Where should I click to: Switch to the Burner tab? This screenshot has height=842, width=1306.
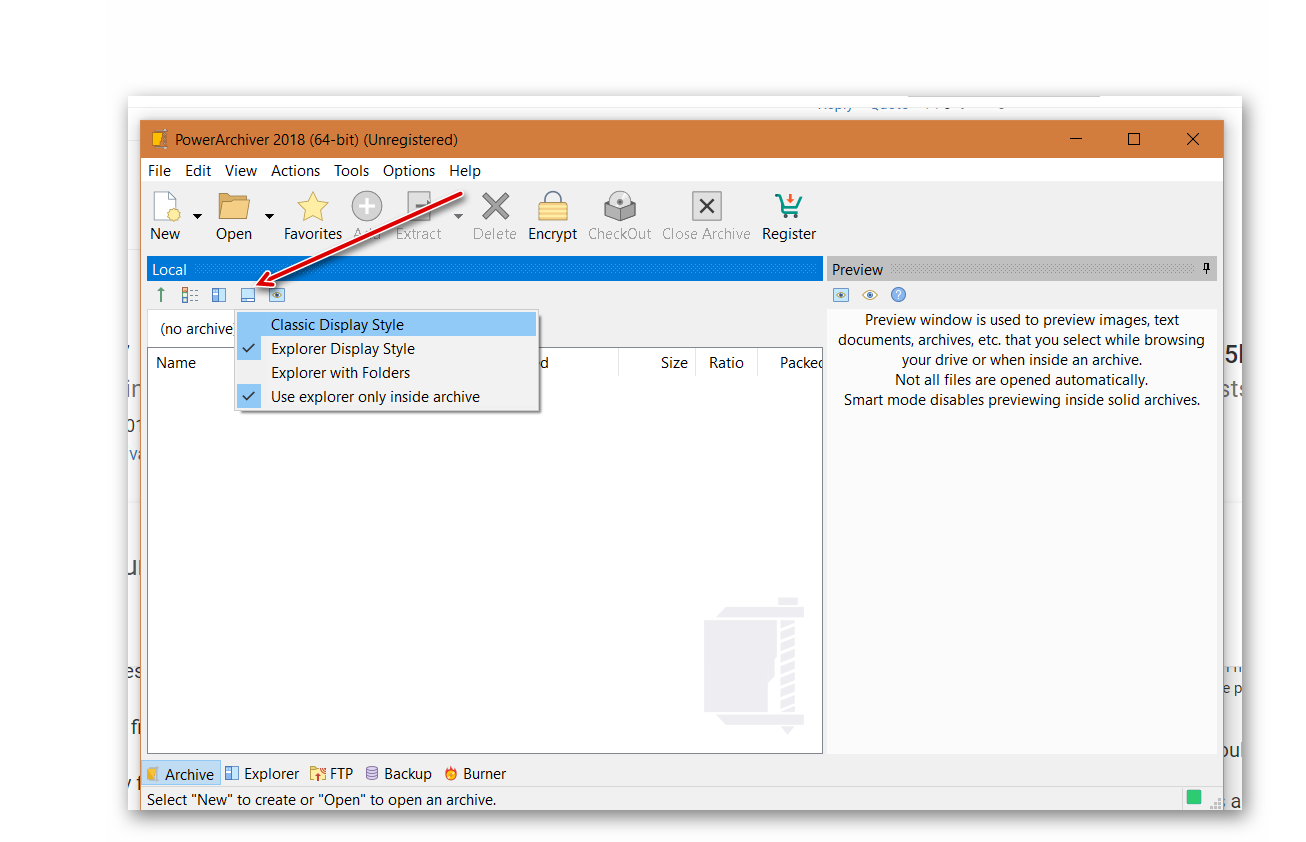click(x=475, y=774)
